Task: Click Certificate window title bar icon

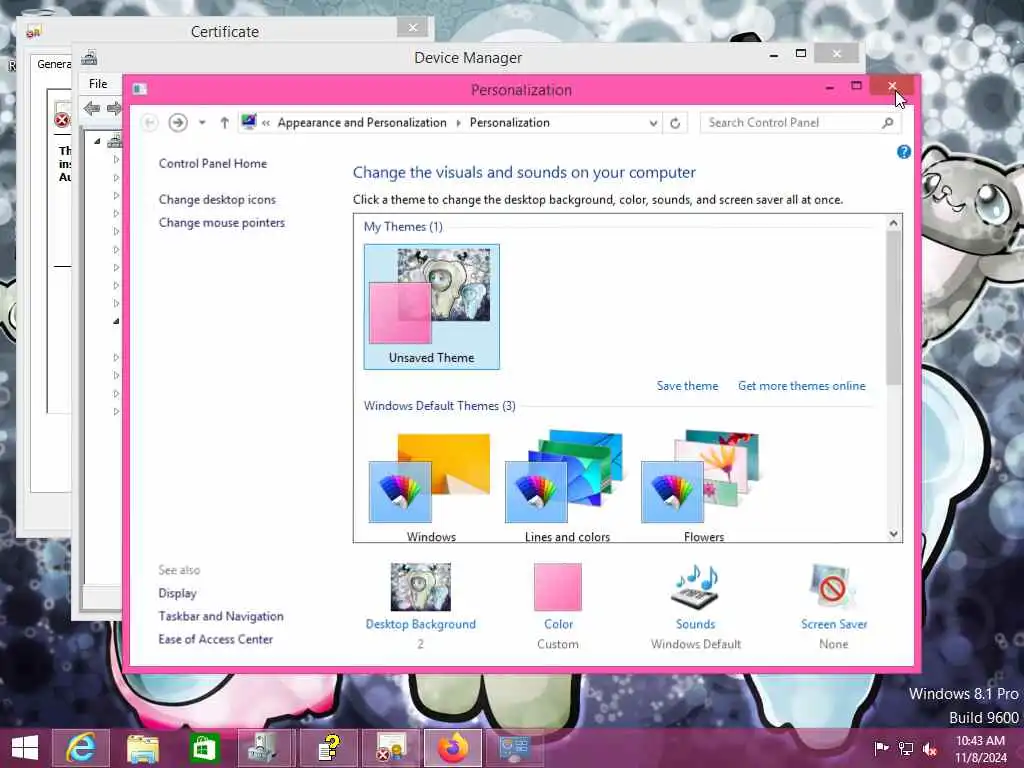Action: click(x=34, y=31)
